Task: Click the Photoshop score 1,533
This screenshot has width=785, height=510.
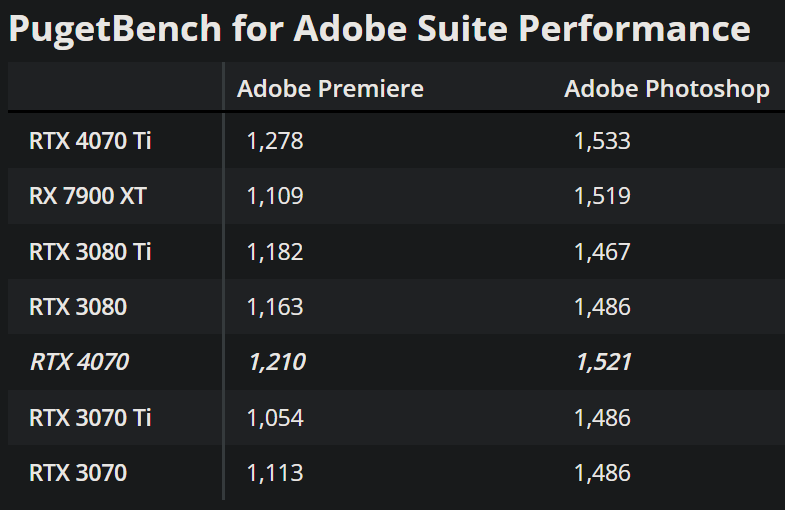Action: point(602,141)
